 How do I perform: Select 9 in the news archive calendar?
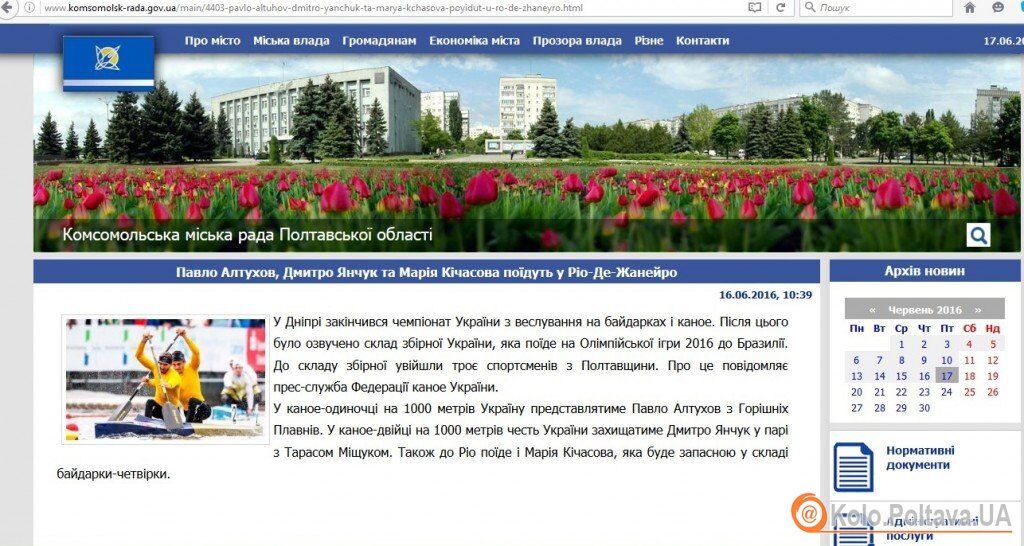point(924,360)
